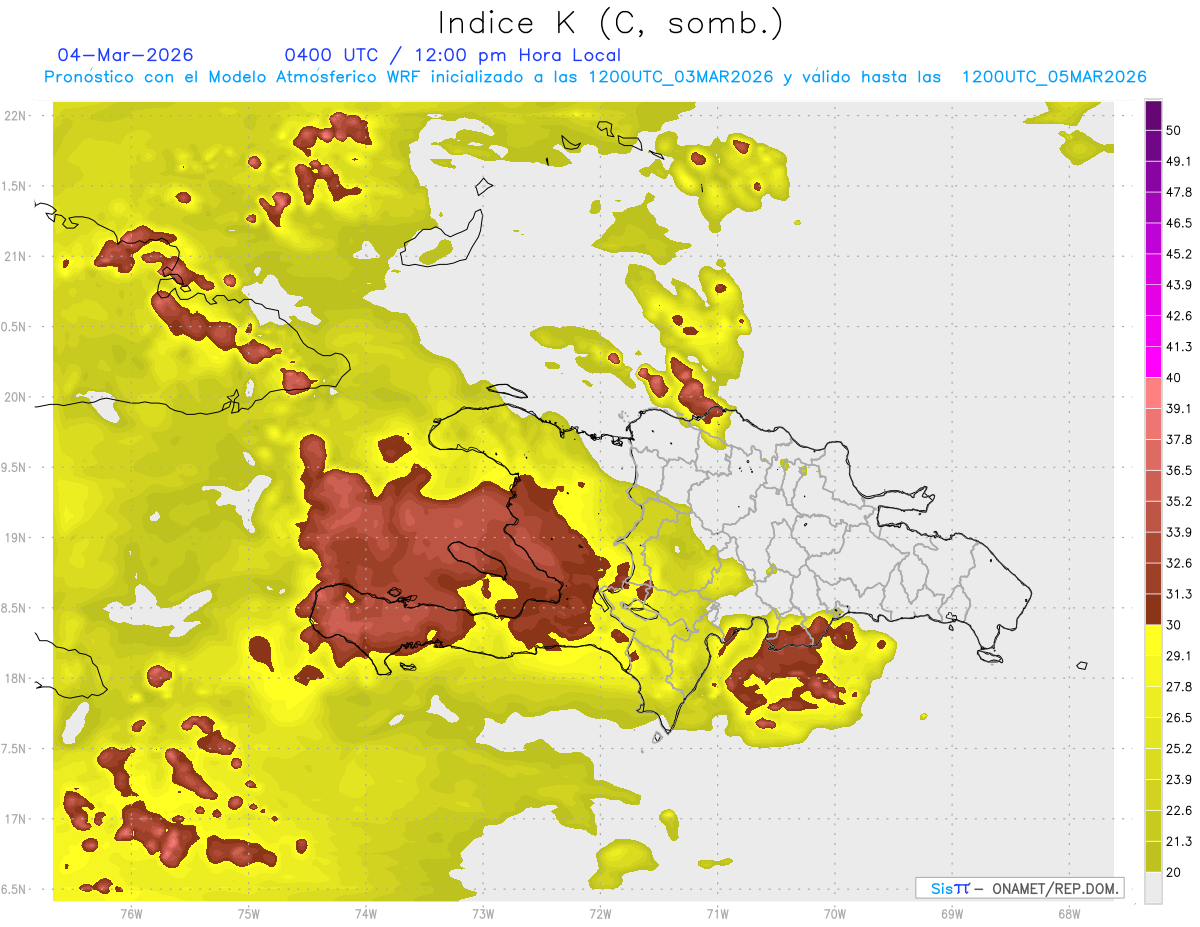1200x927 pixels.
Task: Click the colorbar value 45.2
Action: click(1179, 254)
